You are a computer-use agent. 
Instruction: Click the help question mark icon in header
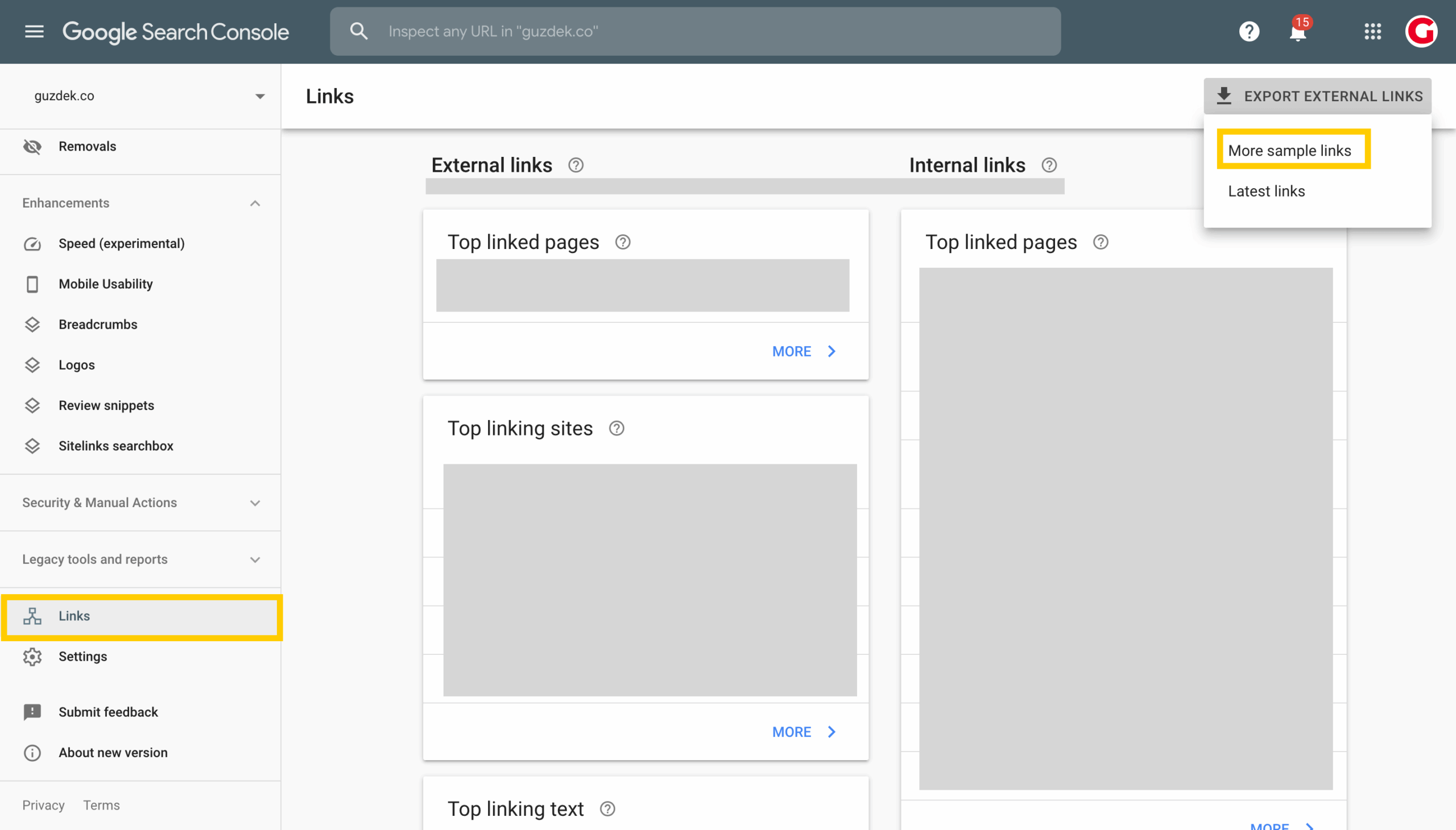tap(1249, 31)
